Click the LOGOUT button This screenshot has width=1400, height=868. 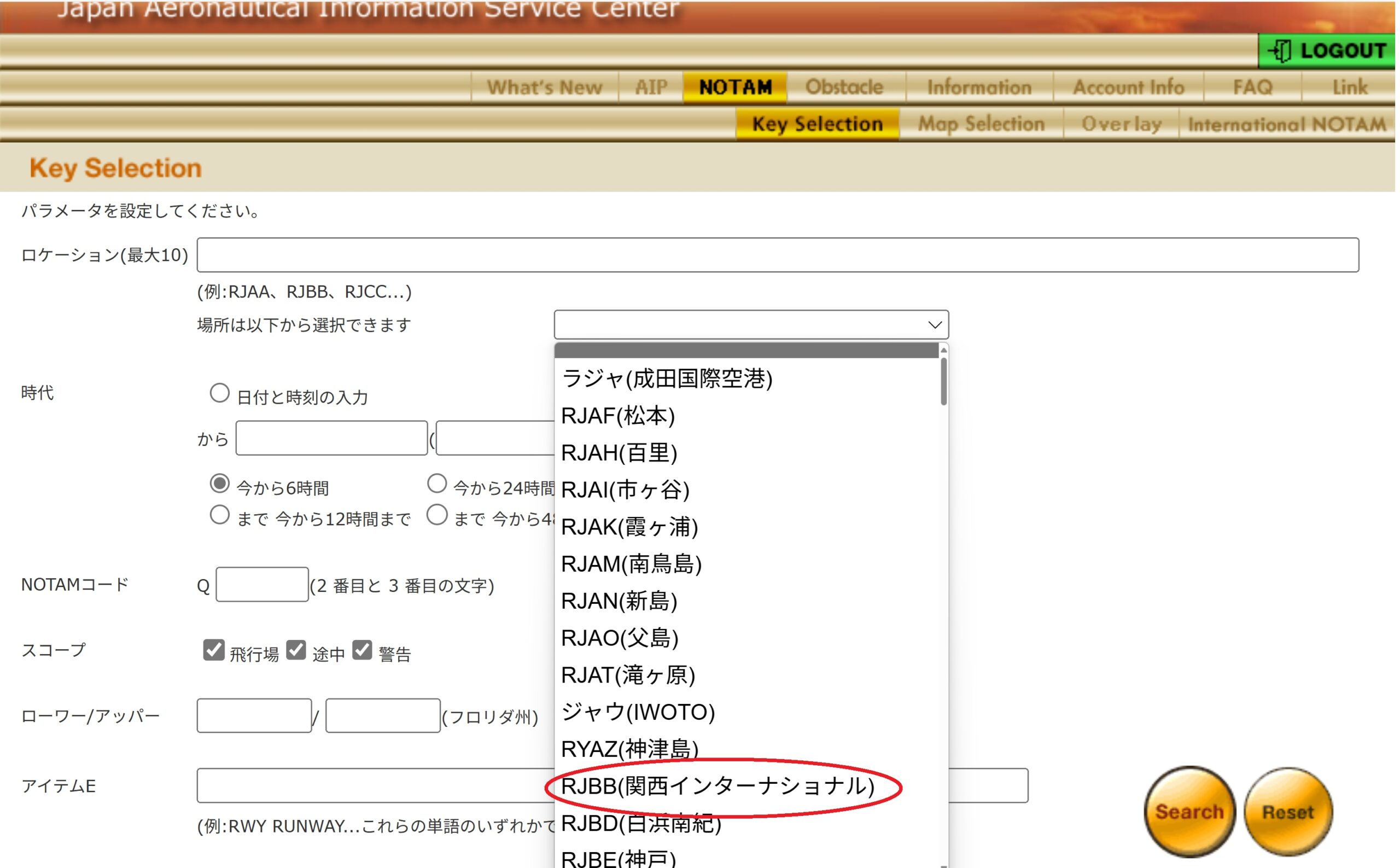click(x=1326, y=51)
